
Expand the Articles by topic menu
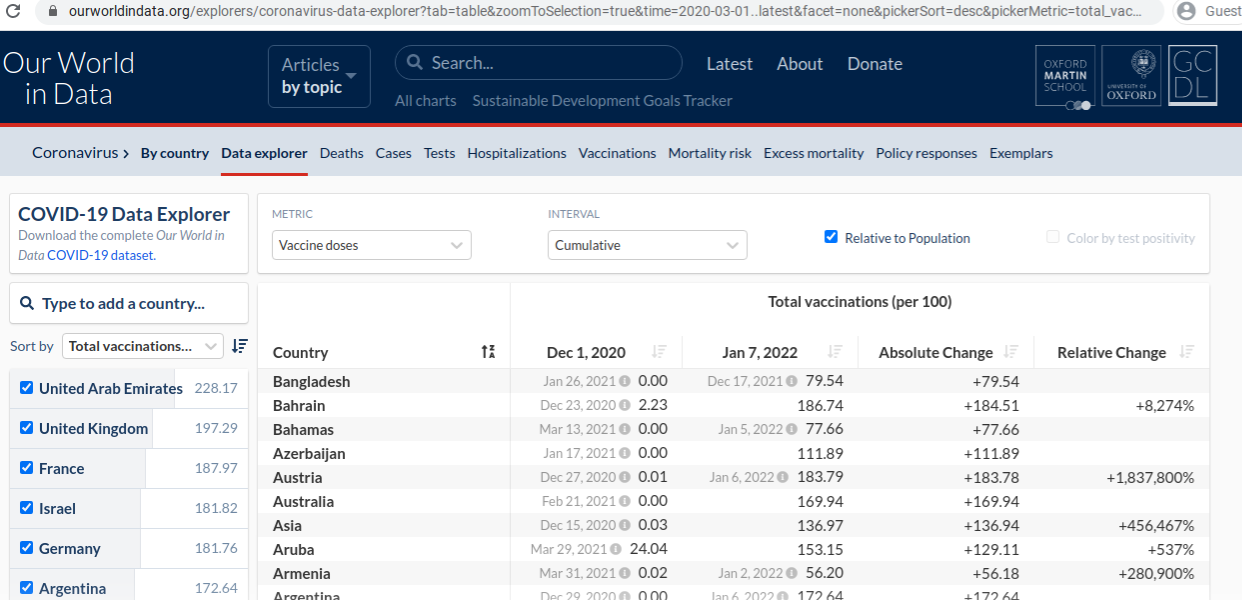tap(319, 76)
